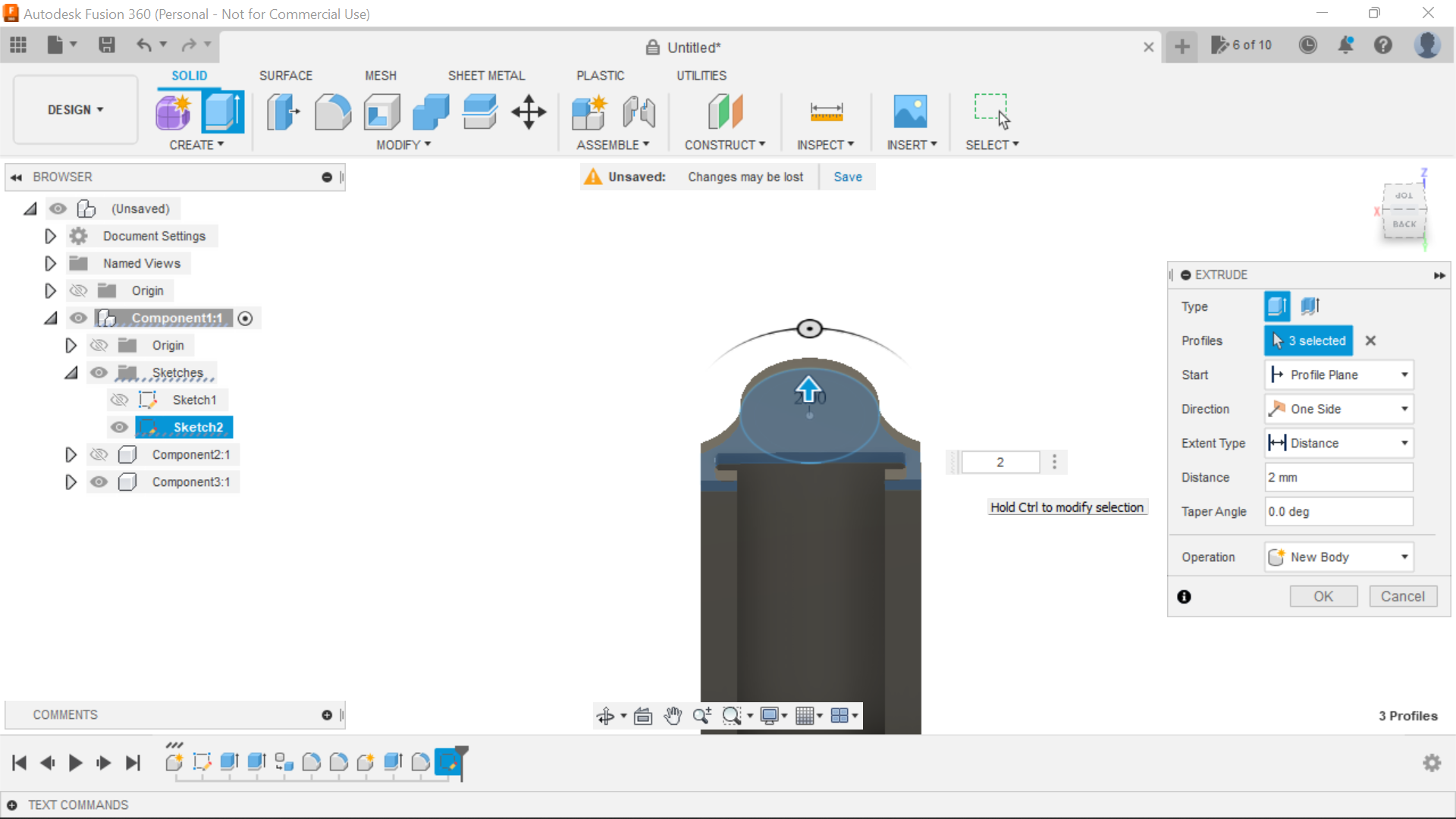Screen dimensions: 1456x819
Task: Launch the Measure tool under Inspect
Action: [826, 111]
